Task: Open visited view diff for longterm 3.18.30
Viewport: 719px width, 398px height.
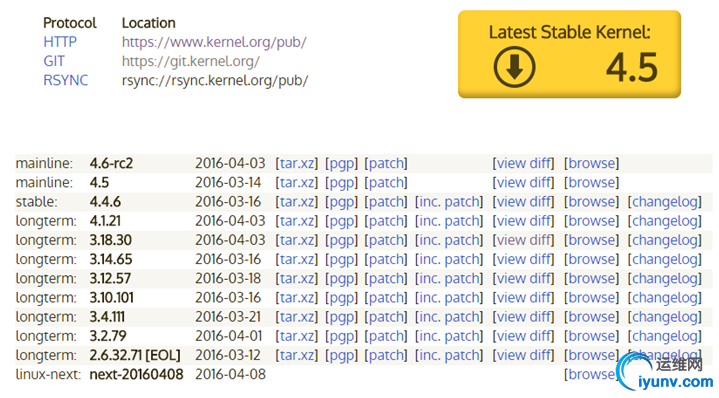Action: pyautogui.click(x=523, y=240)
